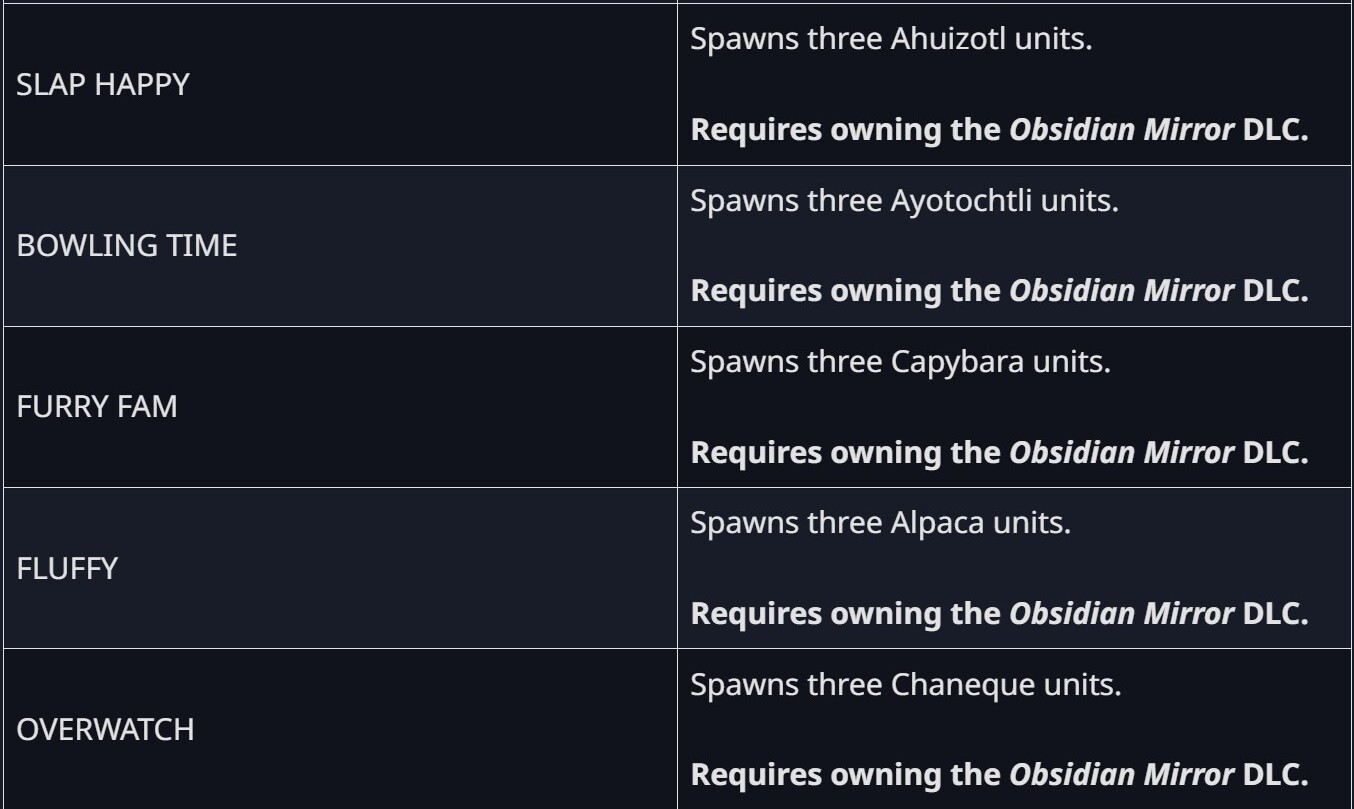1354x809 pixels.
Task: Click the OVERWATCH cheat code text
Action: [105, 730]
